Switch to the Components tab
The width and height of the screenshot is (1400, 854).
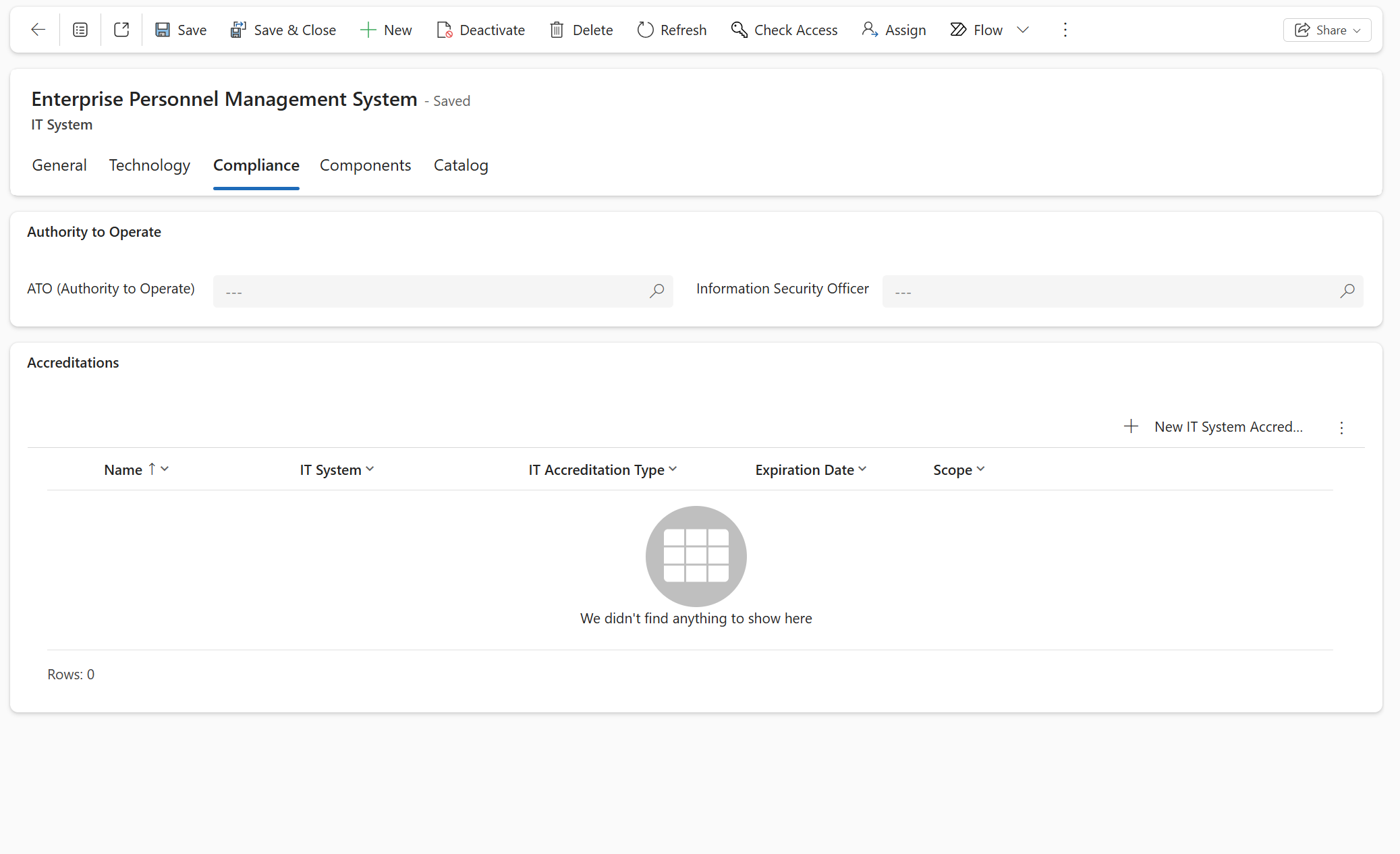tap(365, 165)
